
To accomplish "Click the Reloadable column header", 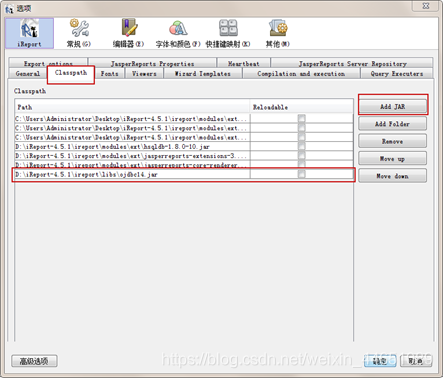I will pos(302,107).
